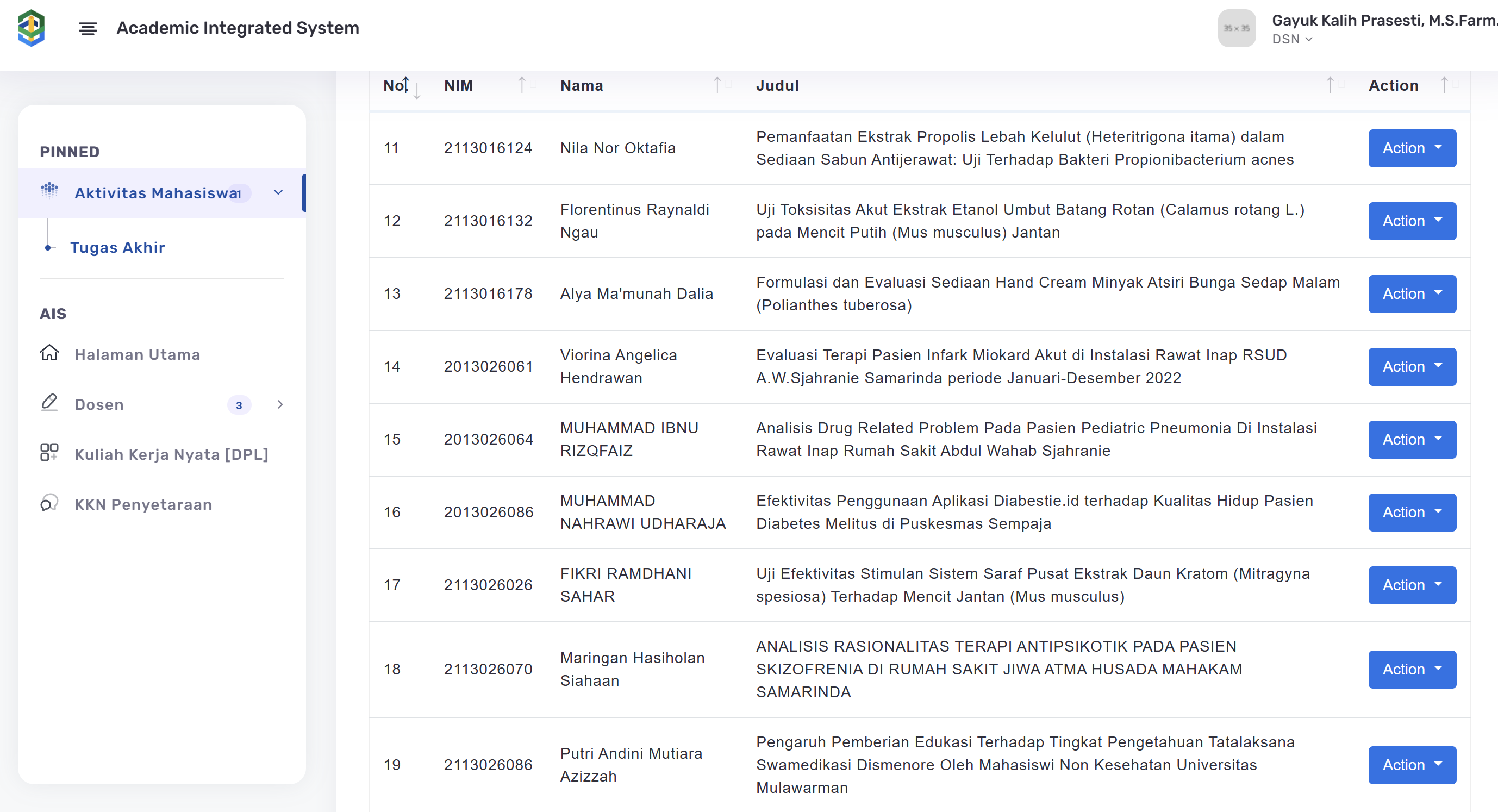Click the Academic Integrated System title

[238, 28]
